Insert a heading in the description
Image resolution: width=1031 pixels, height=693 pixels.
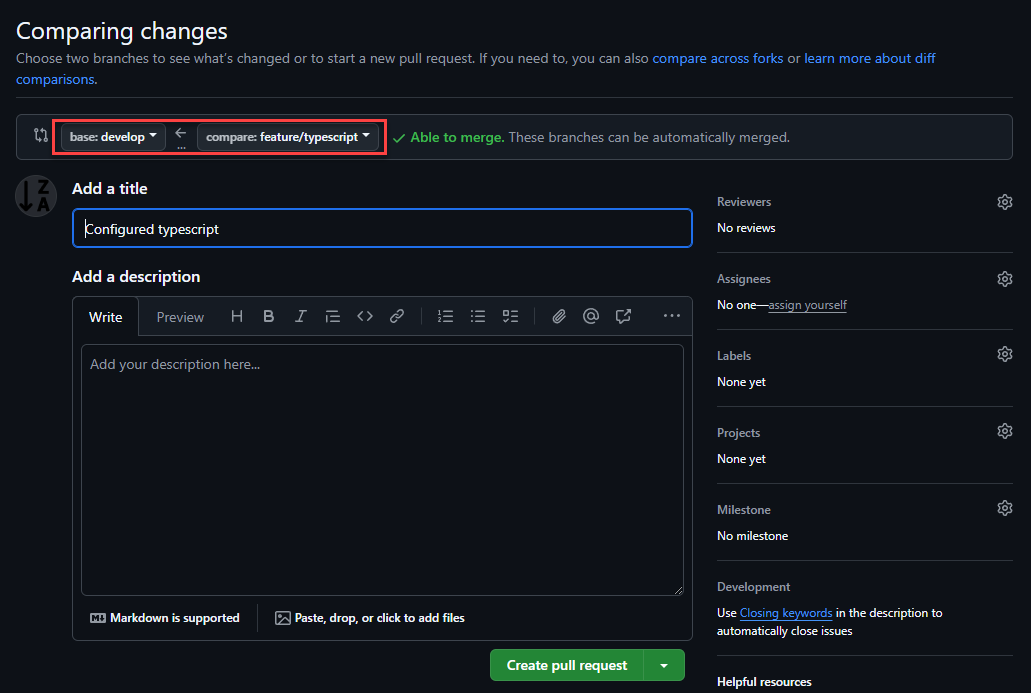(x=237, y=316)
